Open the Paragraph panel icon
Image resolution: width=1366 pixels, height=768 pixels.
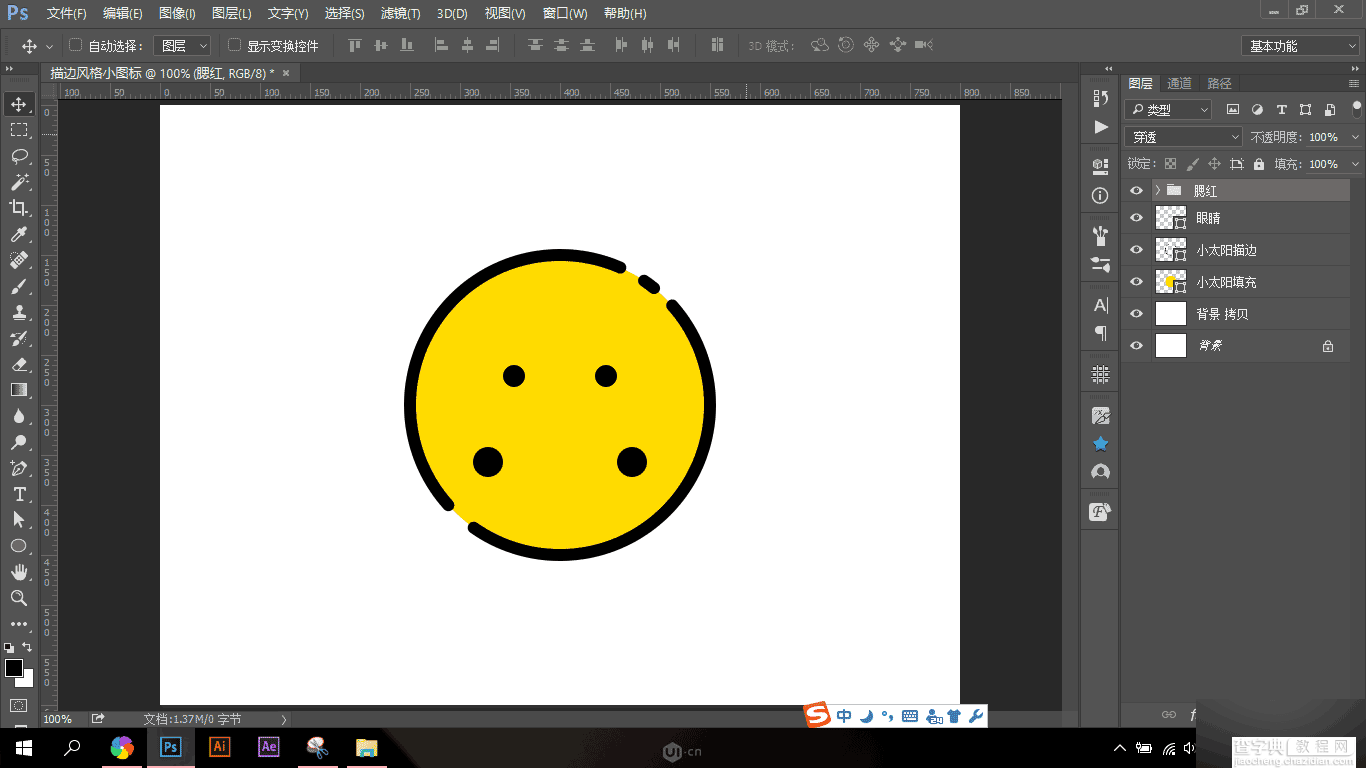coord(1101,333)
